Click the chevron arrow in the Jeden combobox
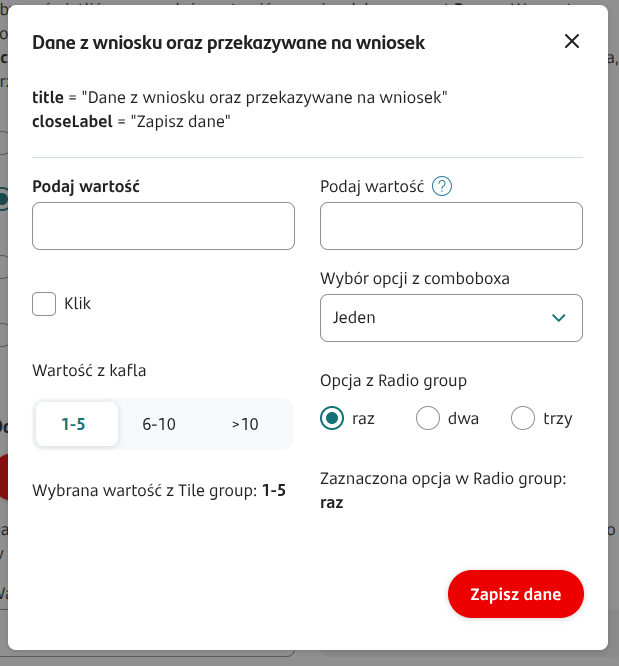Screen dimensions: 619x666 (x=559, y=318)
